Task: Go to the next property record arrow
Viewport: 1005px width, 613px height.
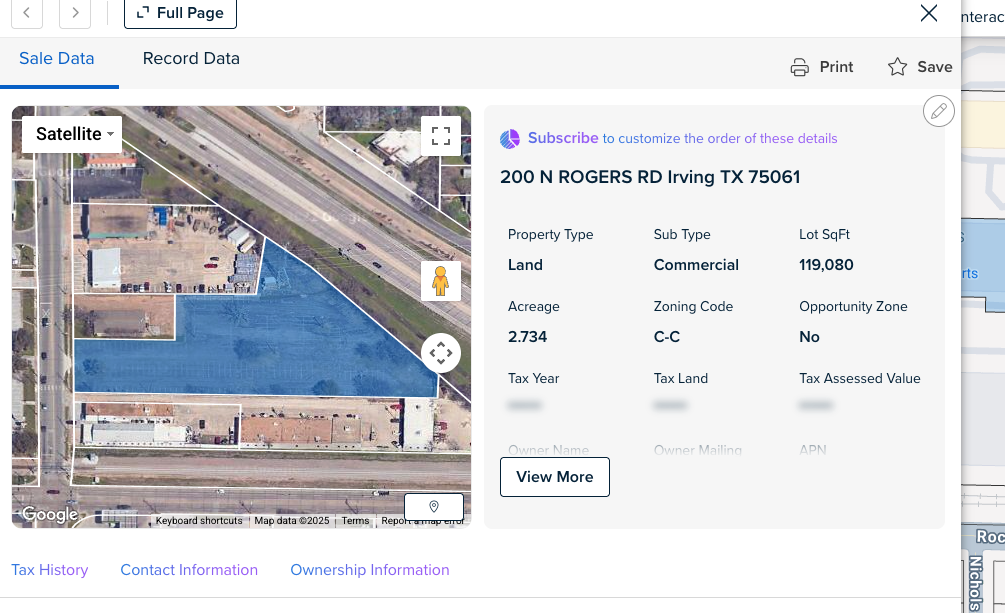Action: click(x=75, y=13)
